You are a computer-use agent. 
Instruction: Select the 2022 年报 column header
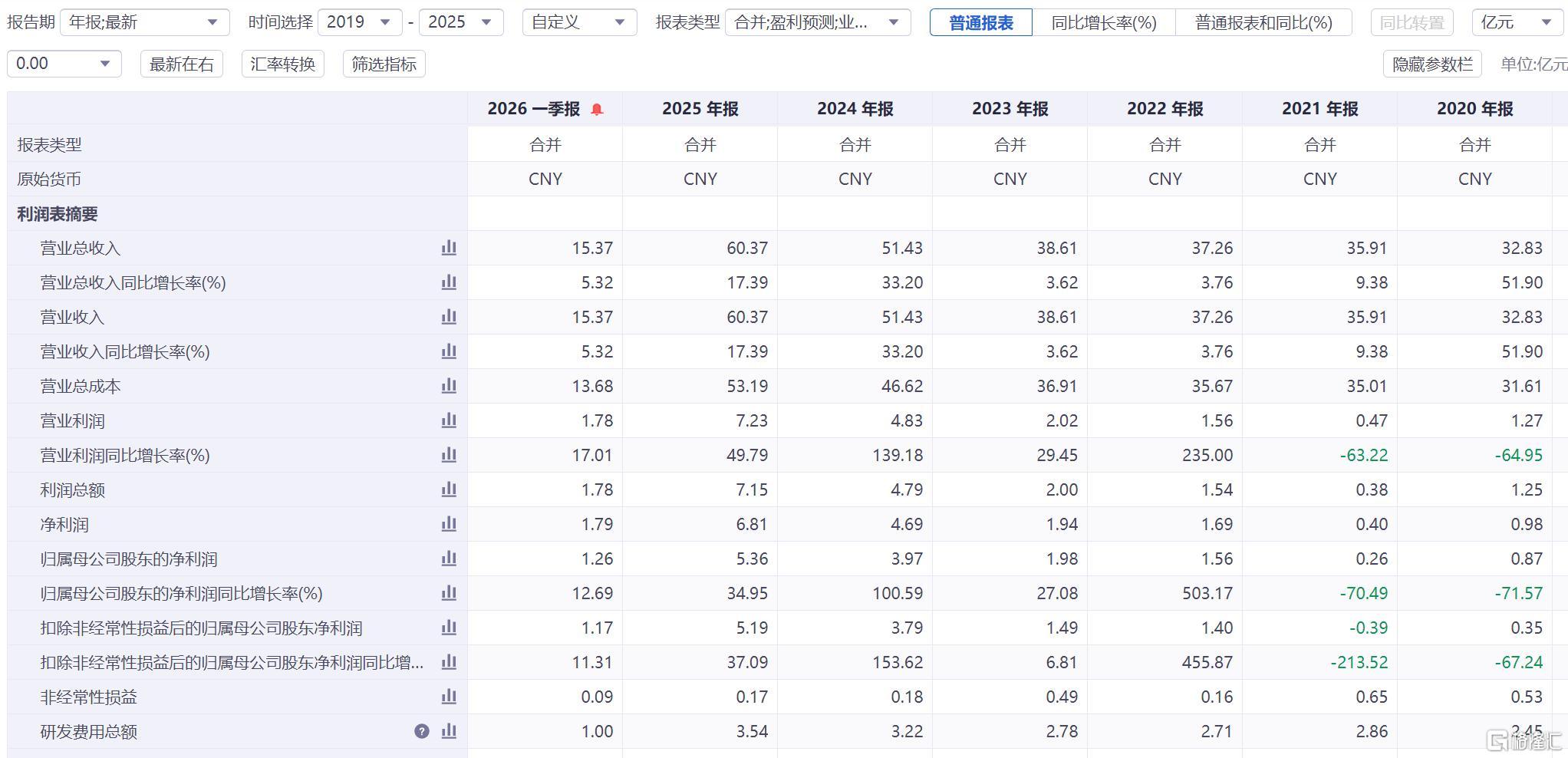[x=1165, y=109]
